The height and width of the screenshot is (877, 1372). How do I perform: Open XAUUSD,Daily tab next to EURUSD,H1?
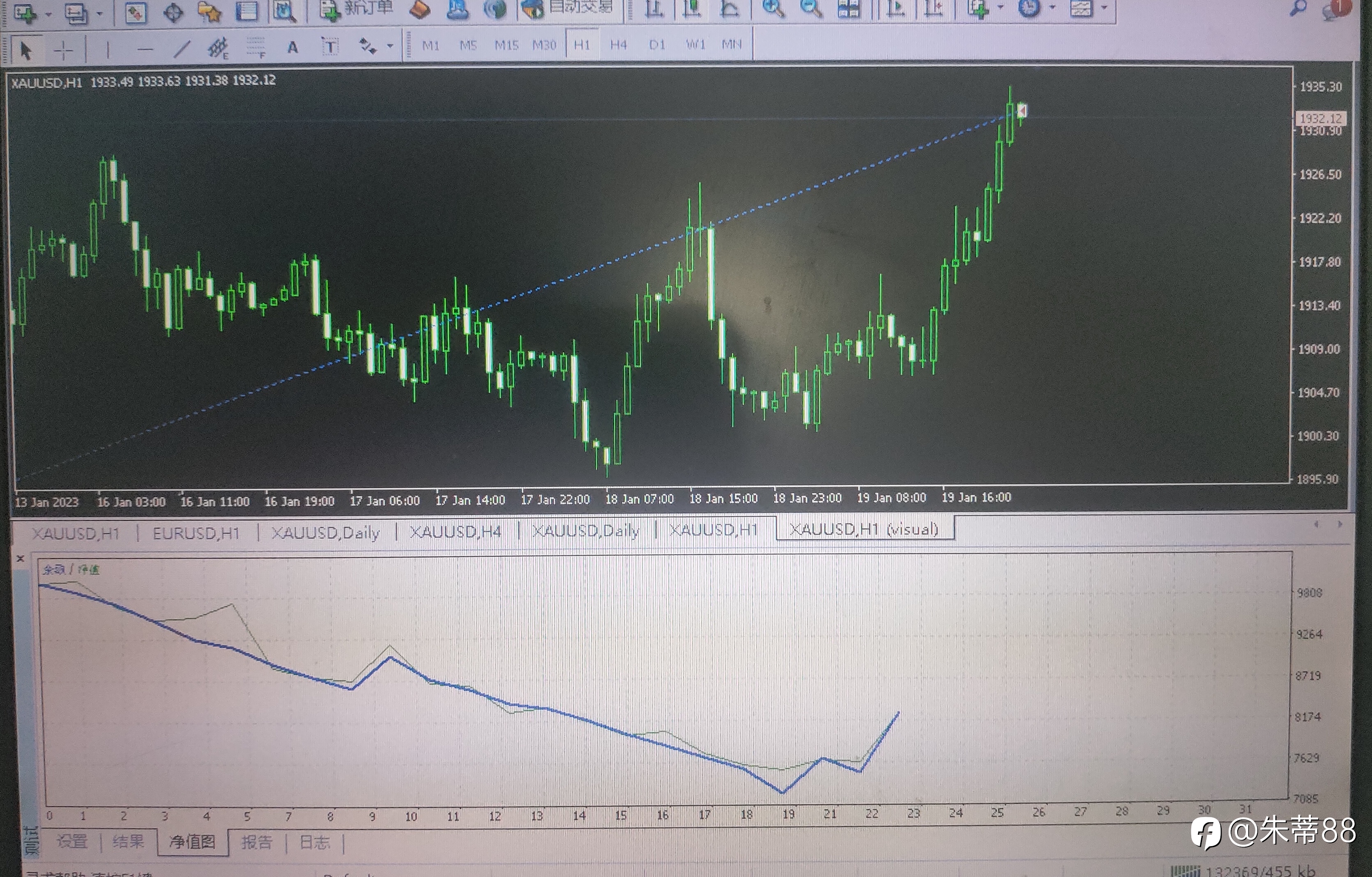pos(326,533)
